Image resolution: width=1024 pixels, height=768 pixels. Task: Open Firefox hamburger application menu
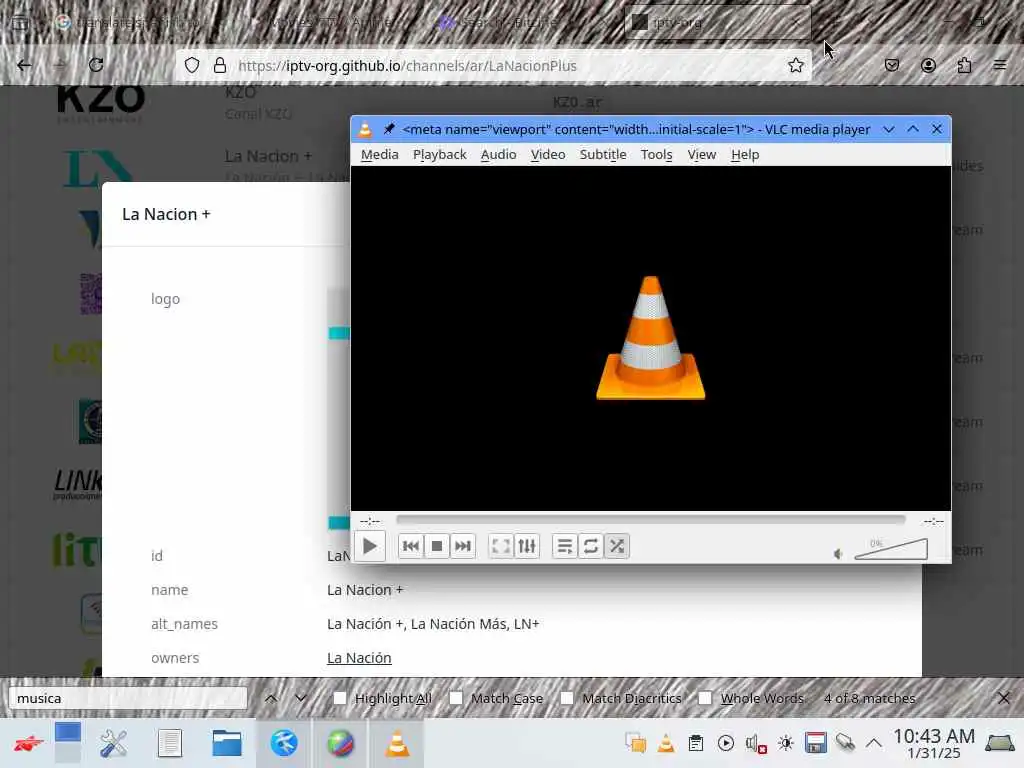[1000, 65]
